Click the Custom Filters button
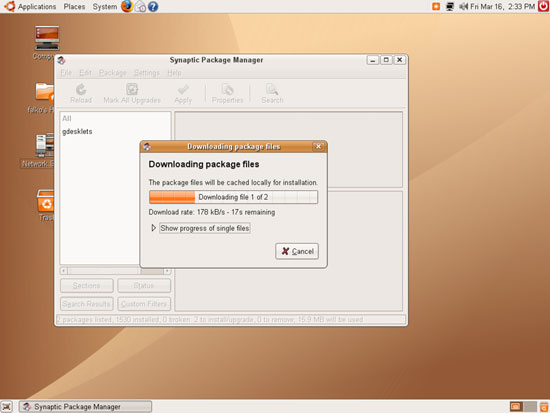 coord(144,304)
